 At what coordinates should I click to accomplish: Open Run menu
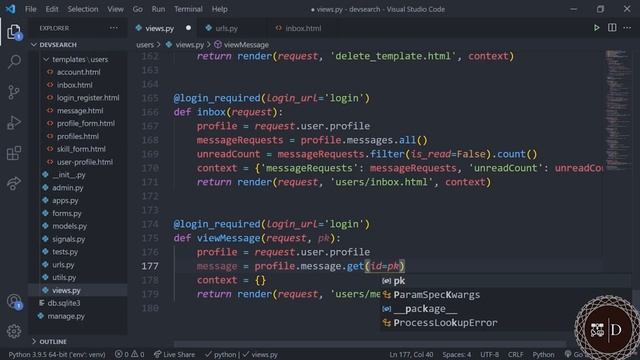(158, 9)
